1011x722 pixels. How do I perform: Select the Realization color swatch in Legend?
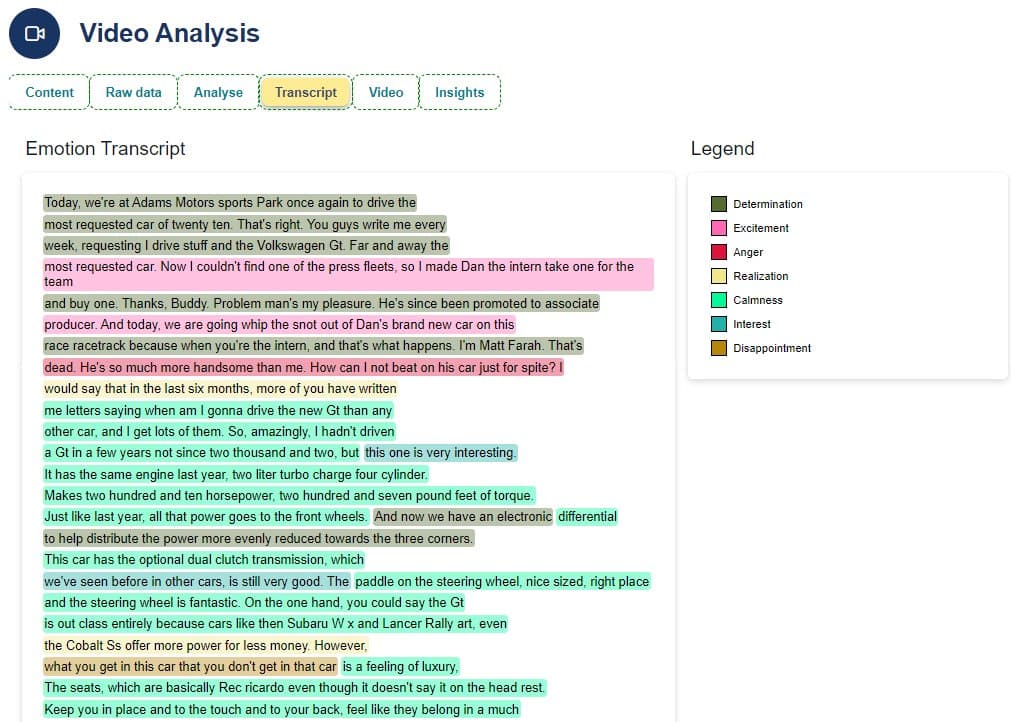tap(717, 276)
